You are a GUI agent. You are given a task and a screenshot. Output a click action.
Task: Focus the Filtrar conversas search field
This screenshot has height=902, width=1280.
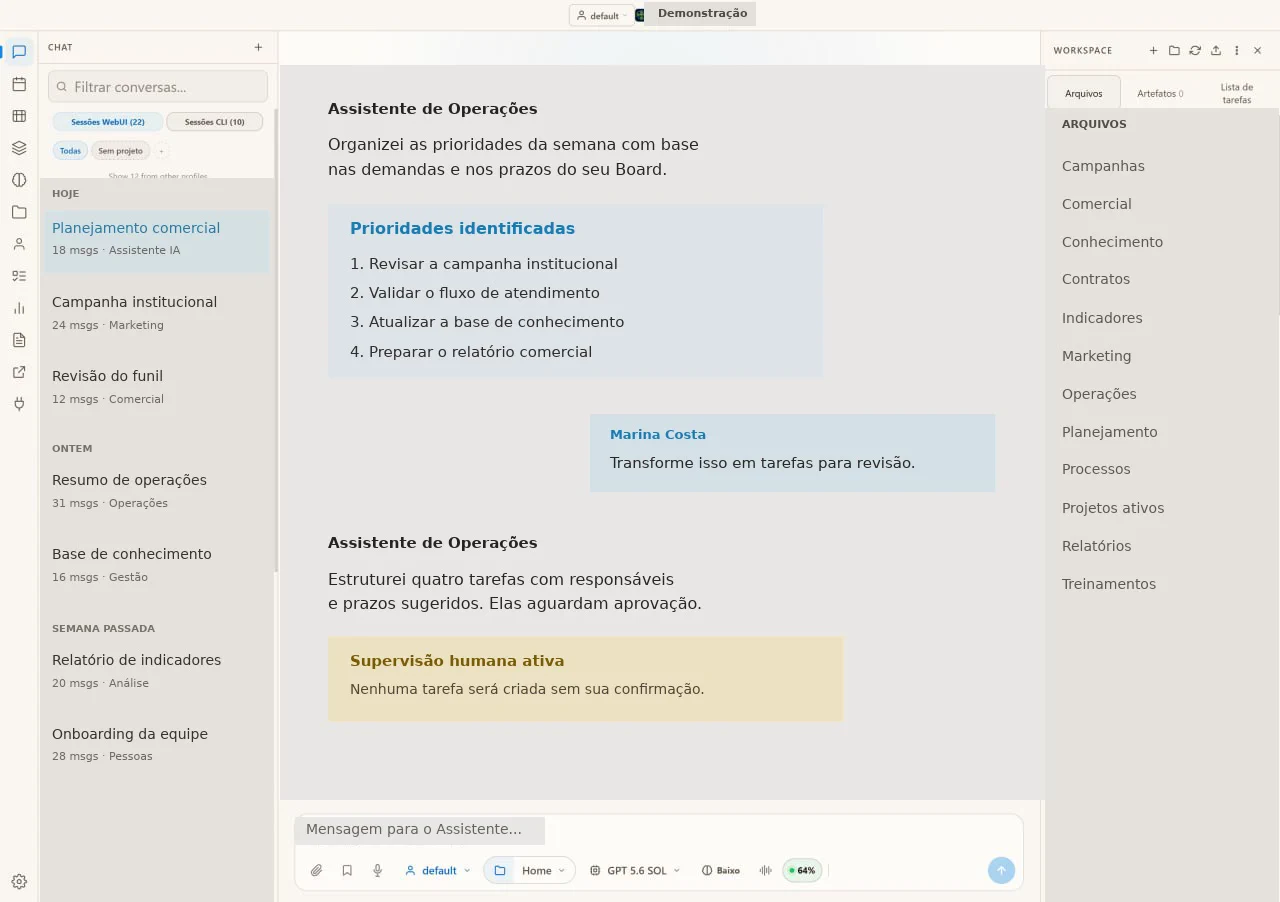(x=158, y=87)
